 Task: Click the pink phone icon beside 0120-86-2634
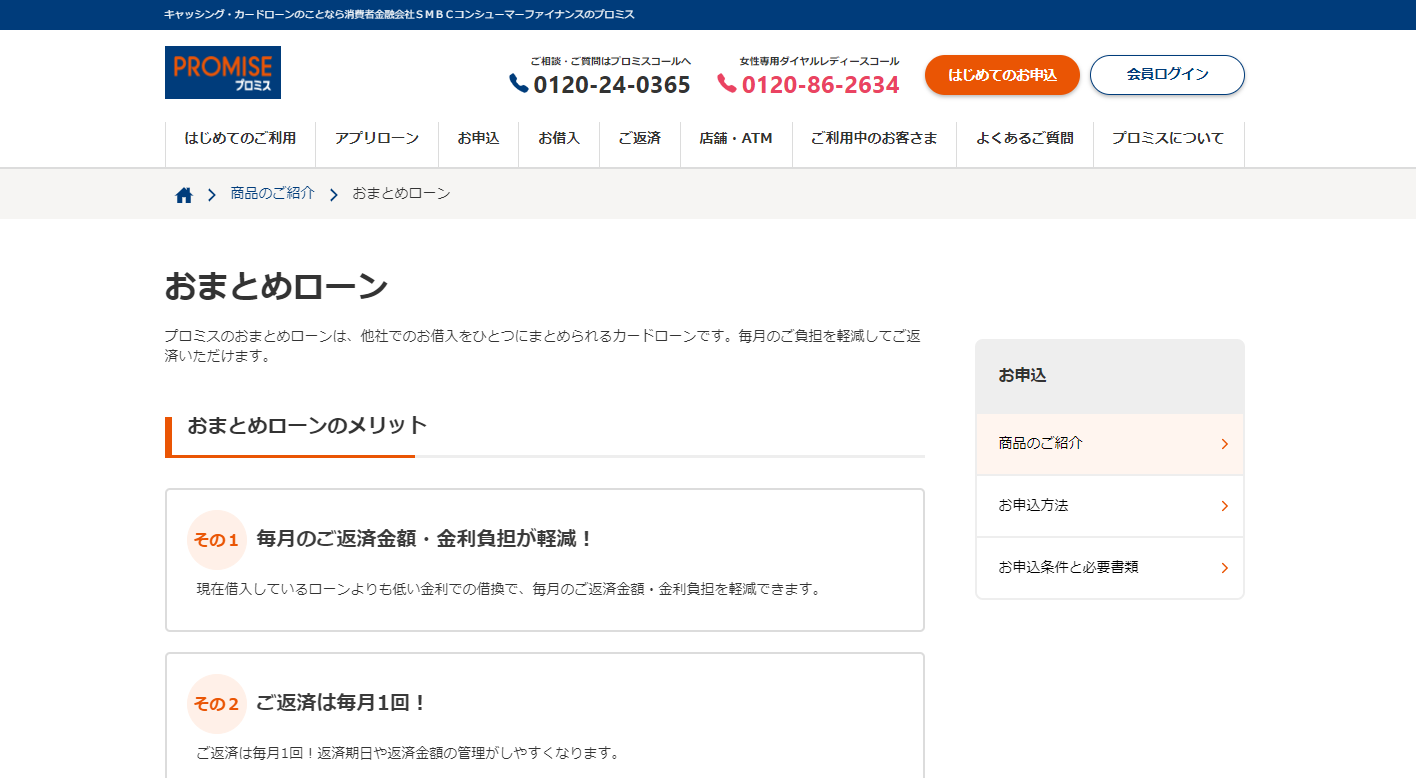(x=727, y=84)
